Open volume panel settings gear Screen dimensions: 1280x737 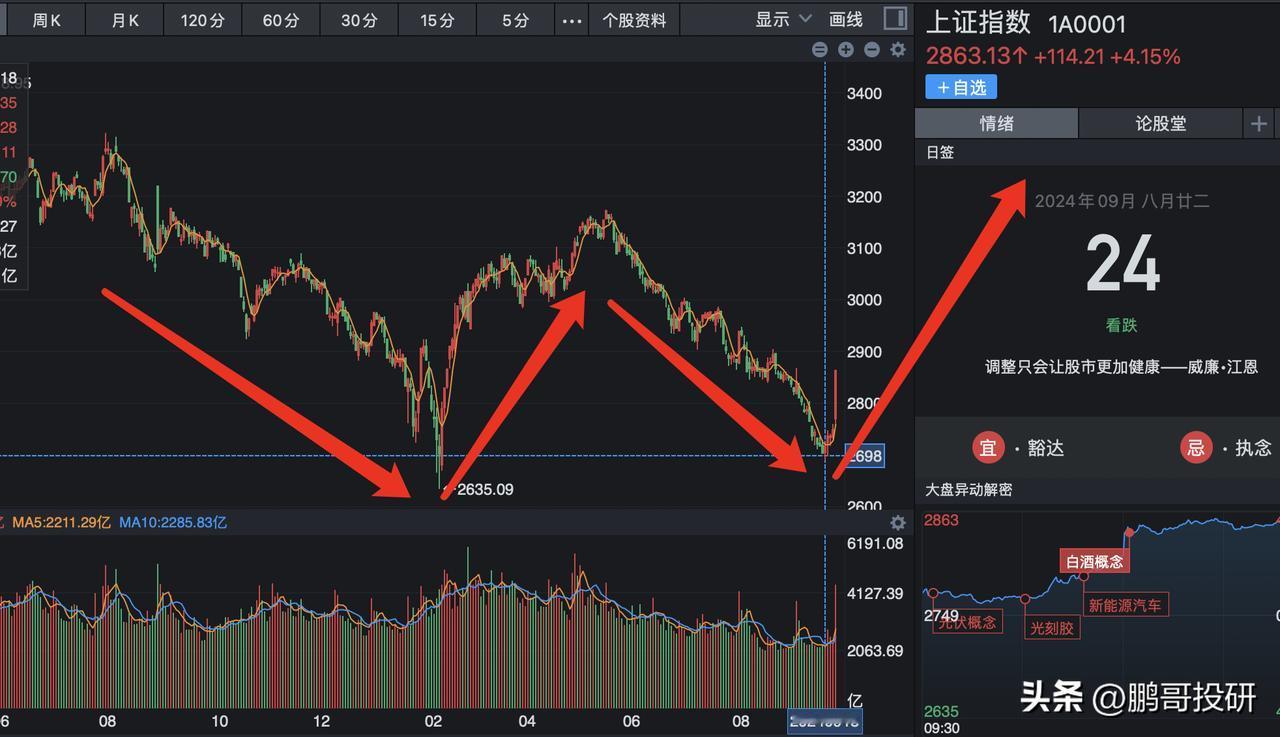pyautogui.click(x=898, y=522)
